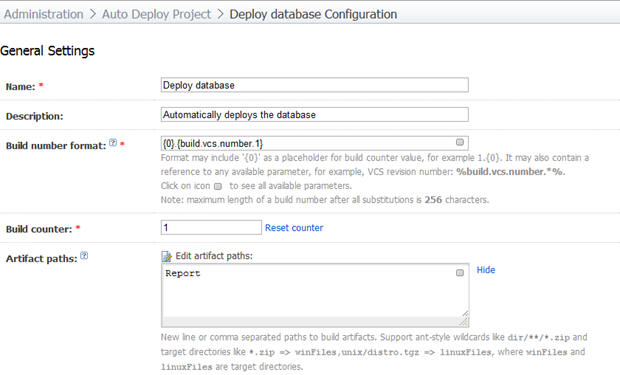Image resolution: width=620 pixels, height=375 pixels.
Task: Open parameters icon inside artifact paths textarea
Action: click(x=459, y=273)
